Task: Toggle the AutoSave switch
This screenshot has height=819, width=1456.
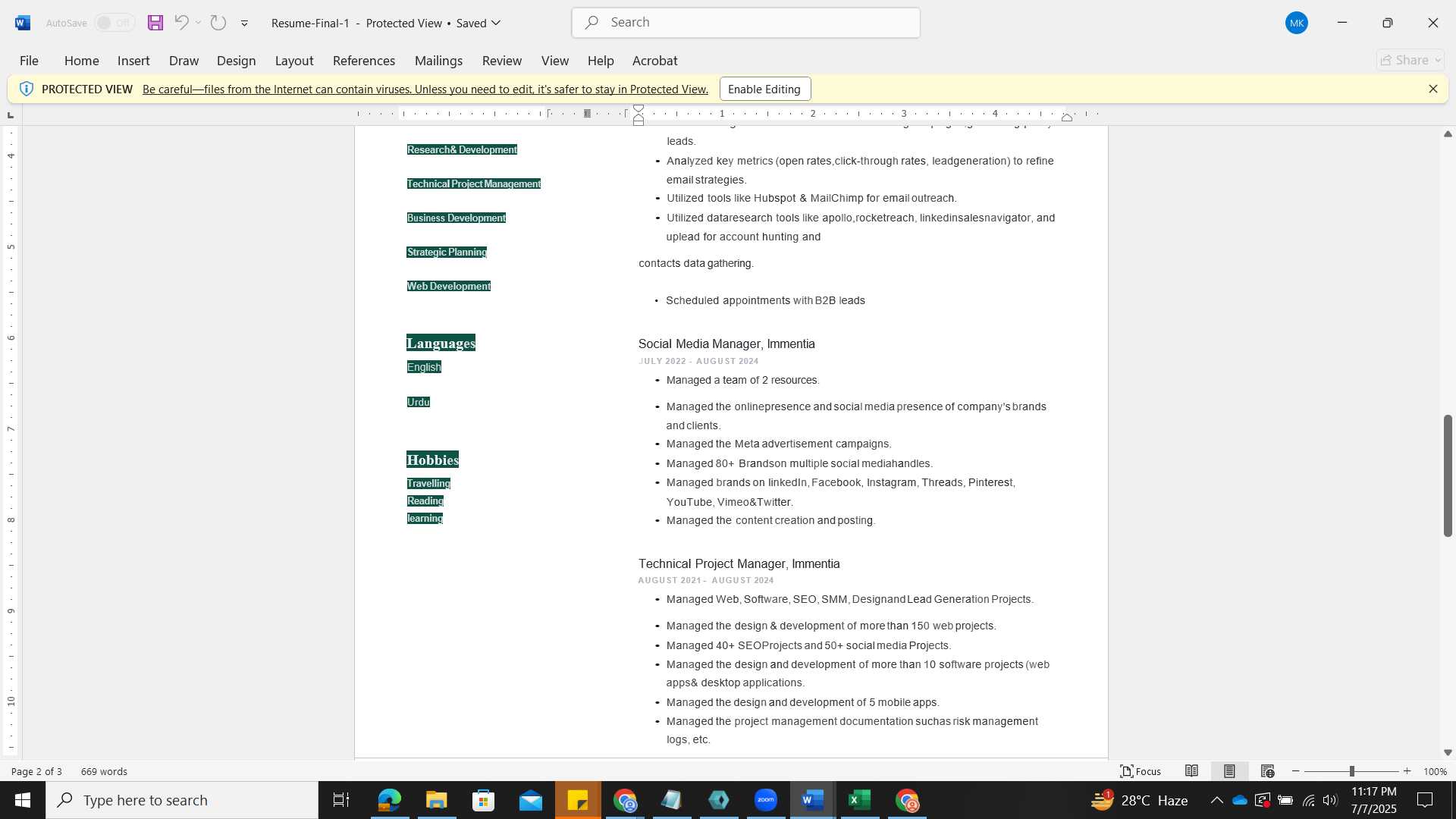Action: (115, 23)
